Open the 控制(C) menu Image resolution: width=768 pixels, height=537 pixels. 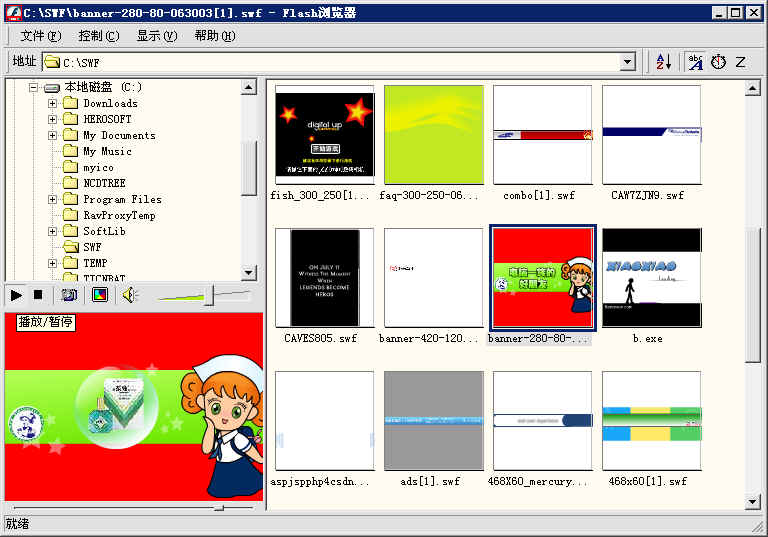(x=98, y=36)
